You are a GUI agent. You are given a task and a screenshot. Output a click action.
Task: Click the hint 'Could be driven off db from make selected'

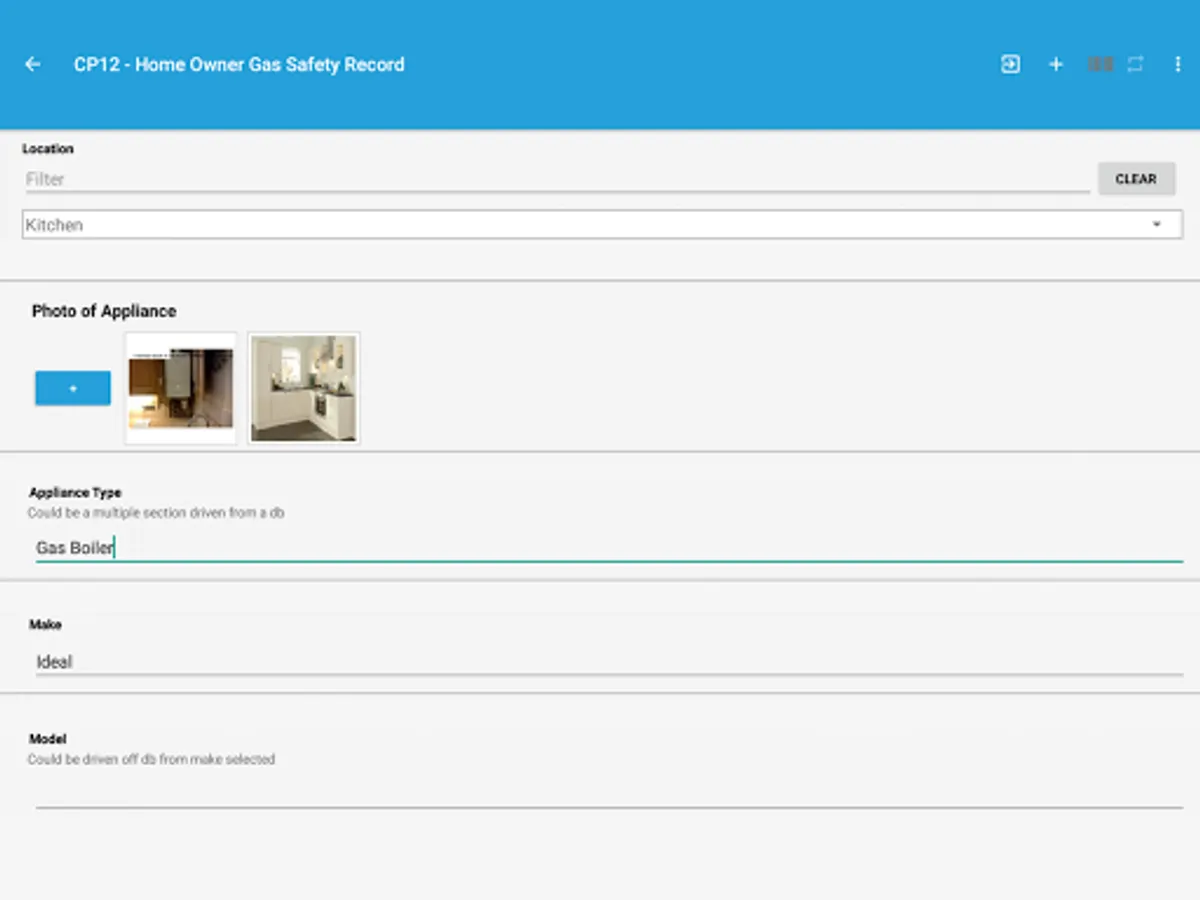tap(151, 759)
